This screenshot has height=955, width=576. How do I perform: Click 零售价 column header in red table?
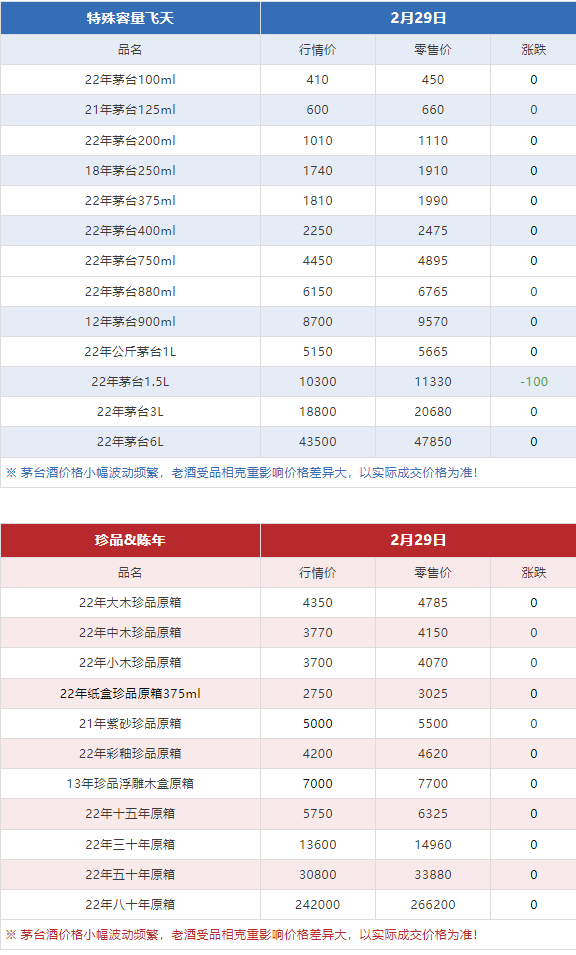coord(433,573)
